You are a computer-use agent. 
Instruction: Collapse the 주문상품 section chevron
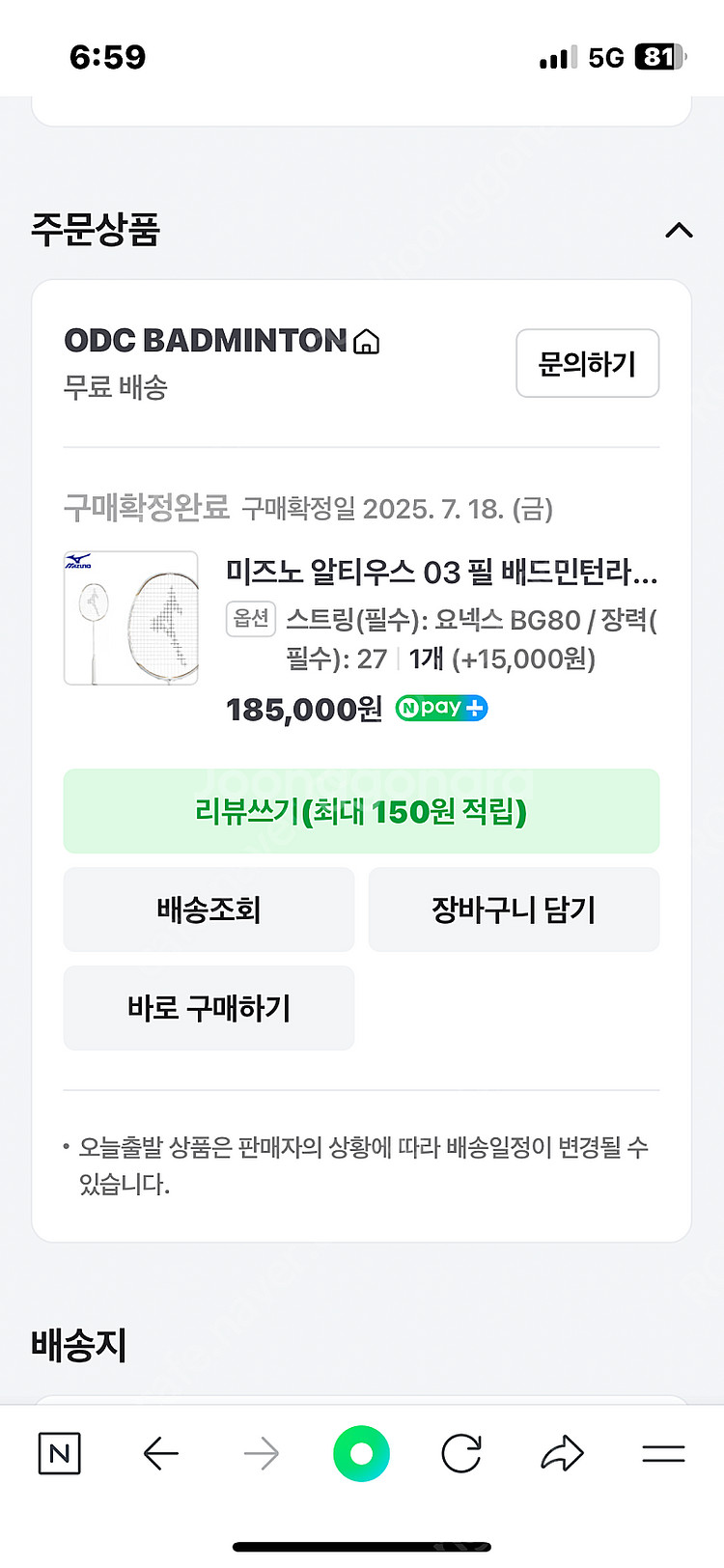[x=679, y=230]
